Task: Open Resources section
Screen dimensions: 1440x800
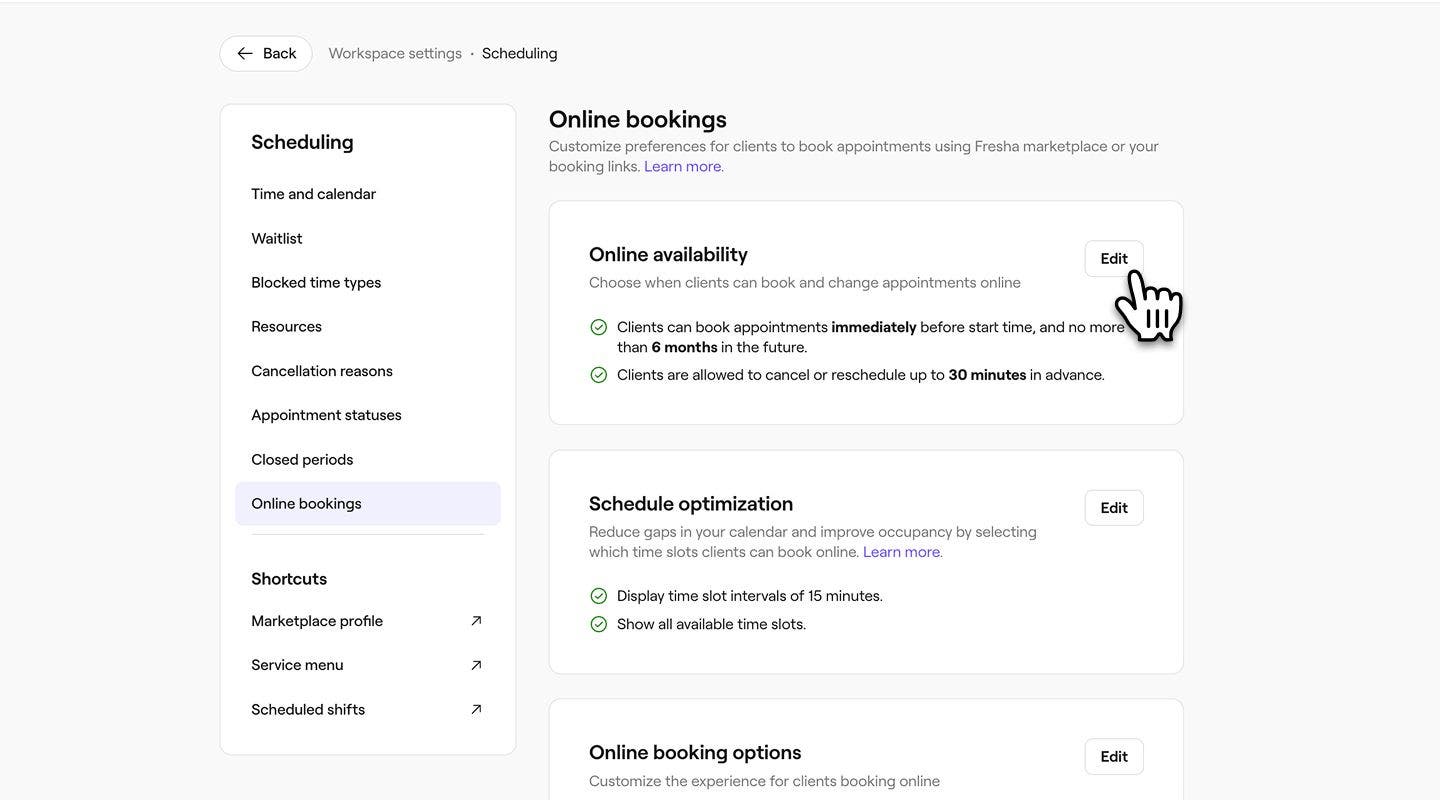Action: (286, 326)
